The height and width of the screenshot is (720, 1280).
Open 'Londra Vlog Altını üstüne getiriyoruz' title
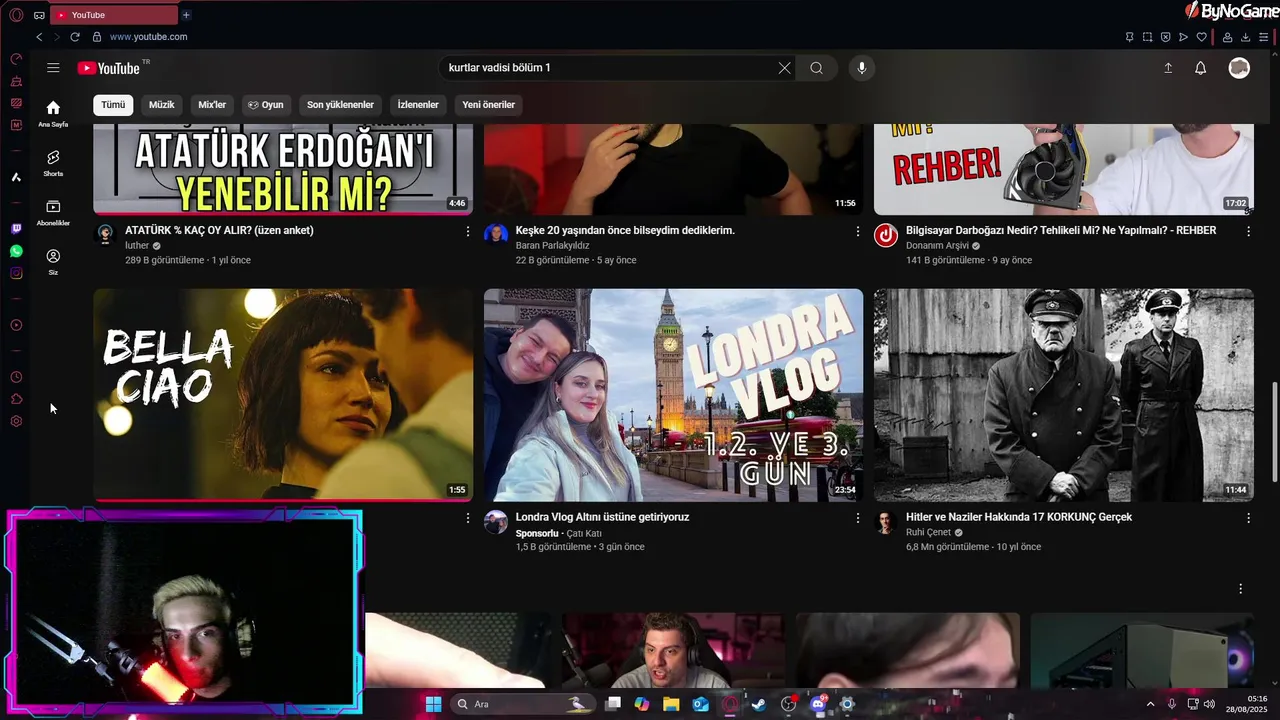602,517
